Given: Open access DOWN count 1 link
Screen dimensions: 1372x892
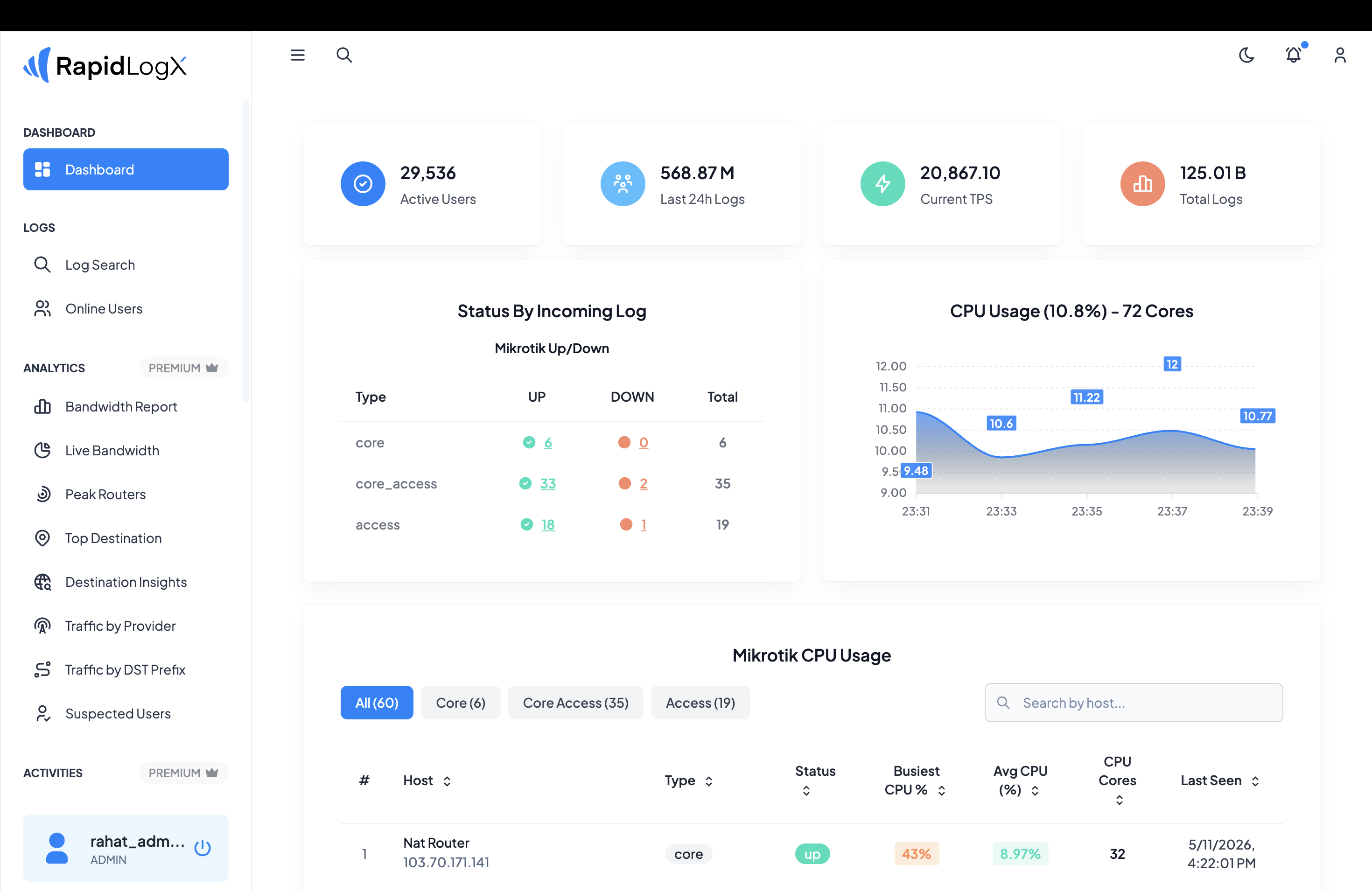Looking at the screenshot, I should pos(644,524).
